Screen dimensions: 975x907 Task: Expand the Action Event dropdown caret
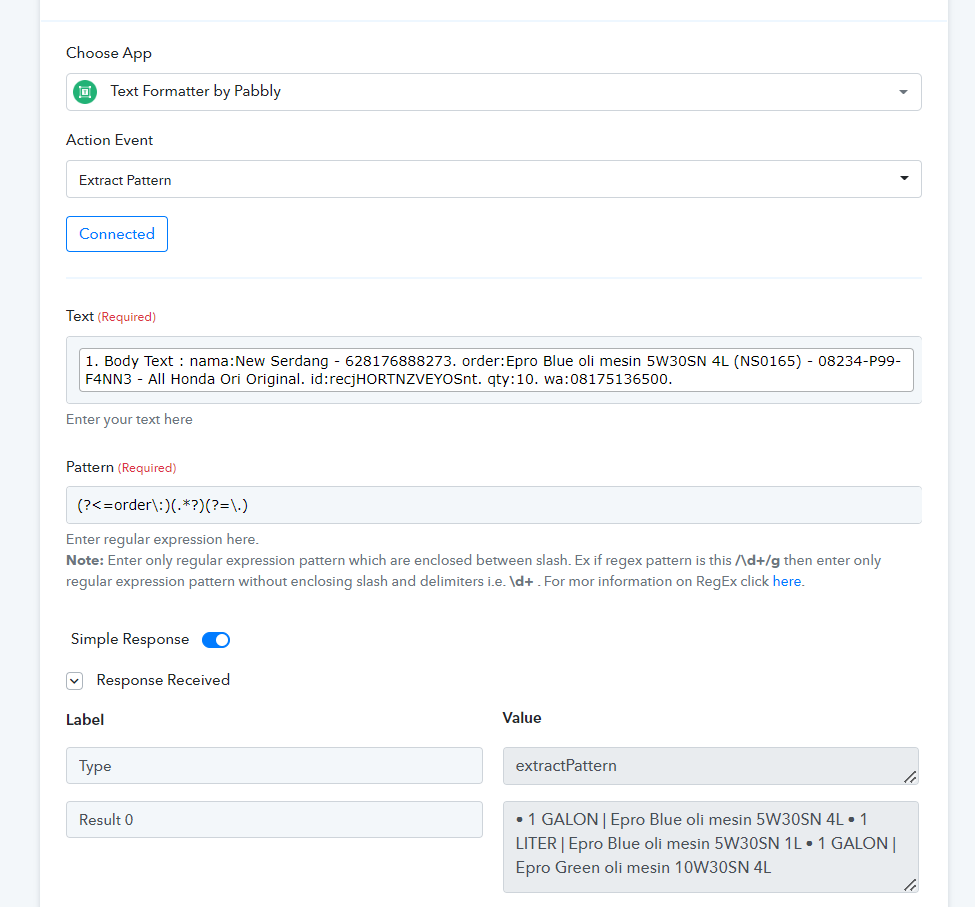tap(904, 178)
